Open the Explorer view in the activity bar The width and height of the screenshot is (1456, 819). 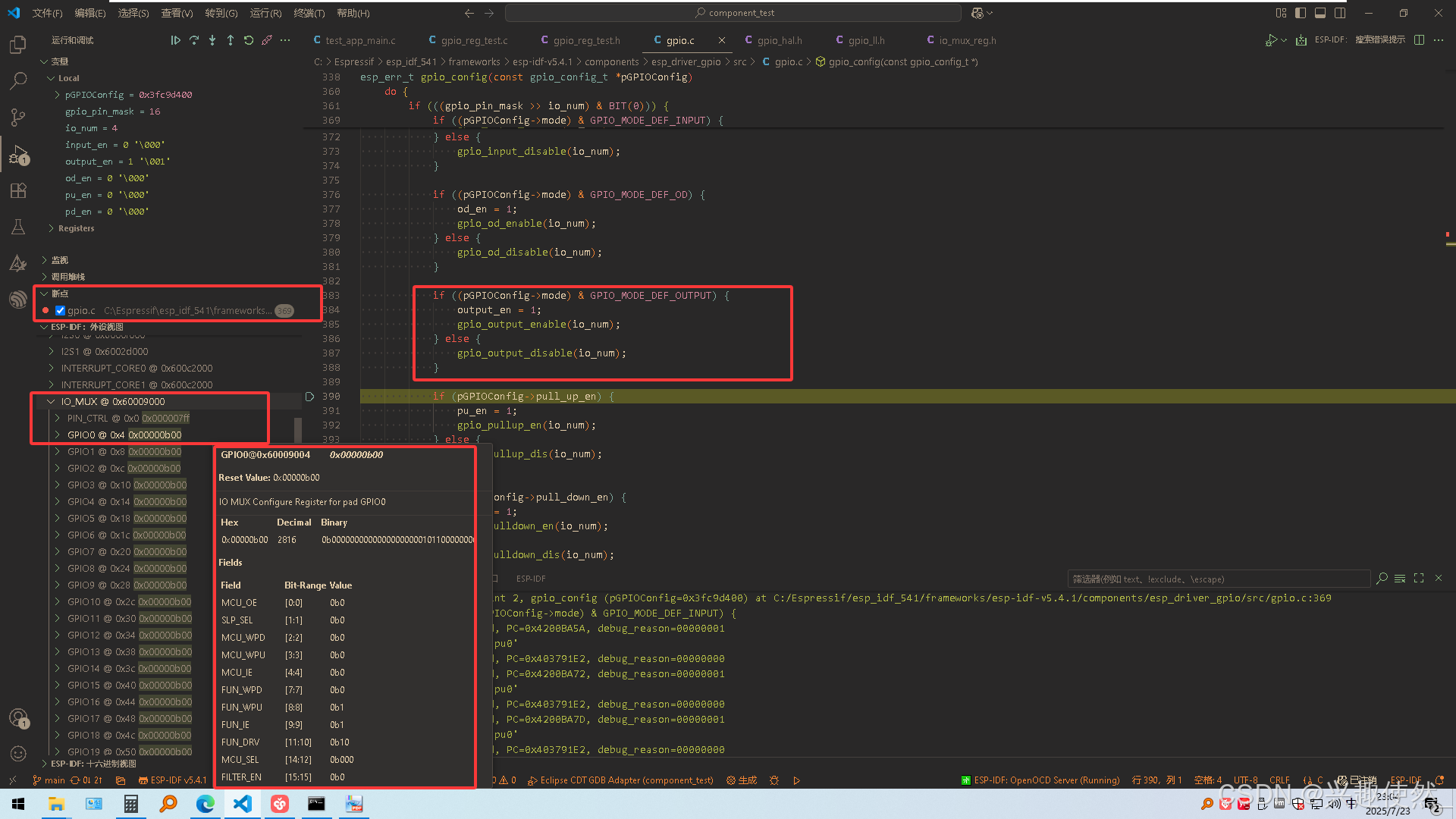pos(18,45)
